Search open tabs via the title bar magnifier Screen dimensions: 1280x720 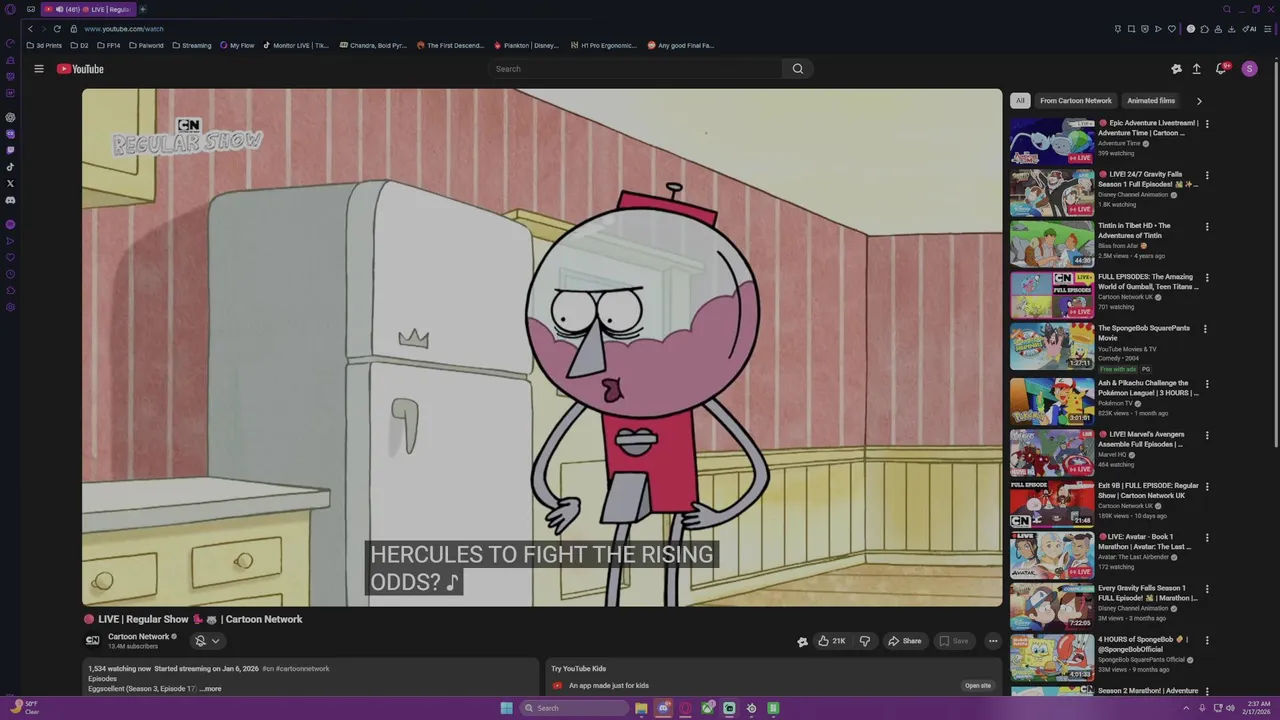(1227, 9)
